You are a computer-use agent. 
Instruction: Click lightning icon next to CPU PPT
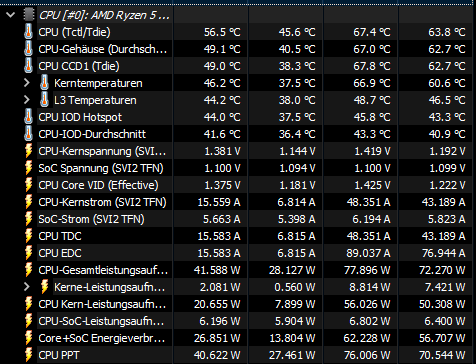coord(29,355)
